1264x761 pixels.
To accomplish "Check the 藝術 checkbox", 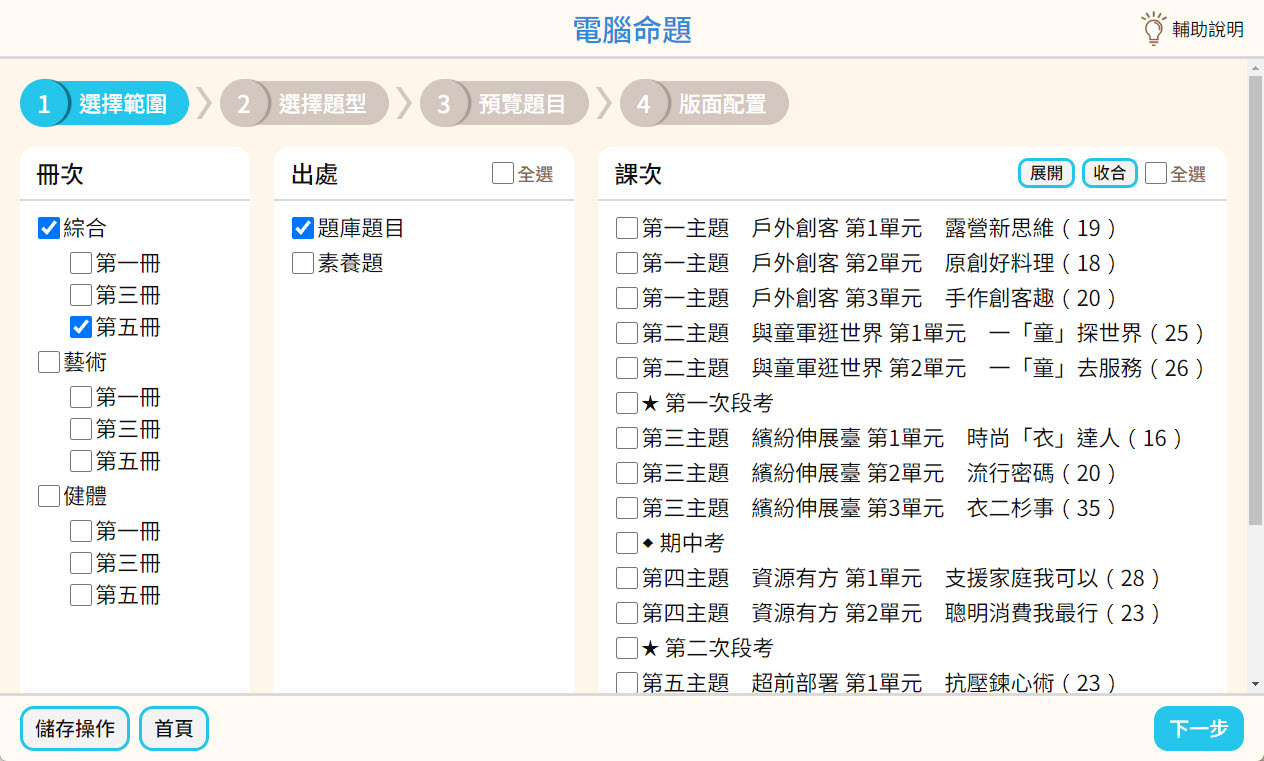I will 49,362.
